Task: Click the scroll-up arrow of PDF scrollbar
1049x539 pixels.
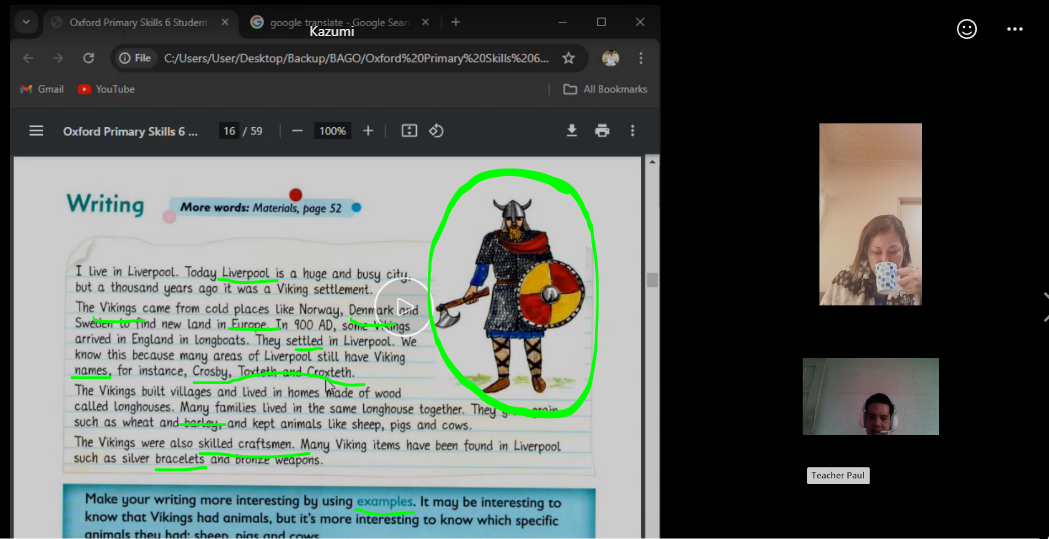Action: click(x=652, y=163)
